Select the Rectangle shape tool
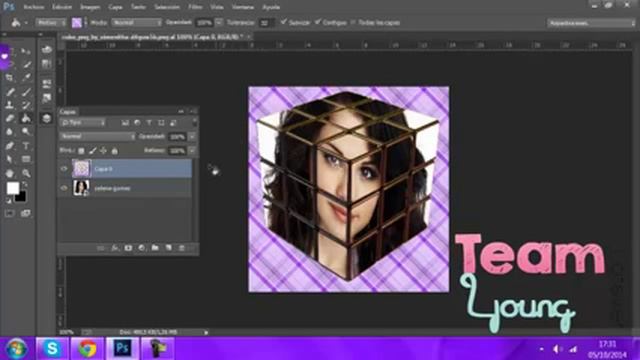This screenshot has height=360, width=640. pos(26,159)
